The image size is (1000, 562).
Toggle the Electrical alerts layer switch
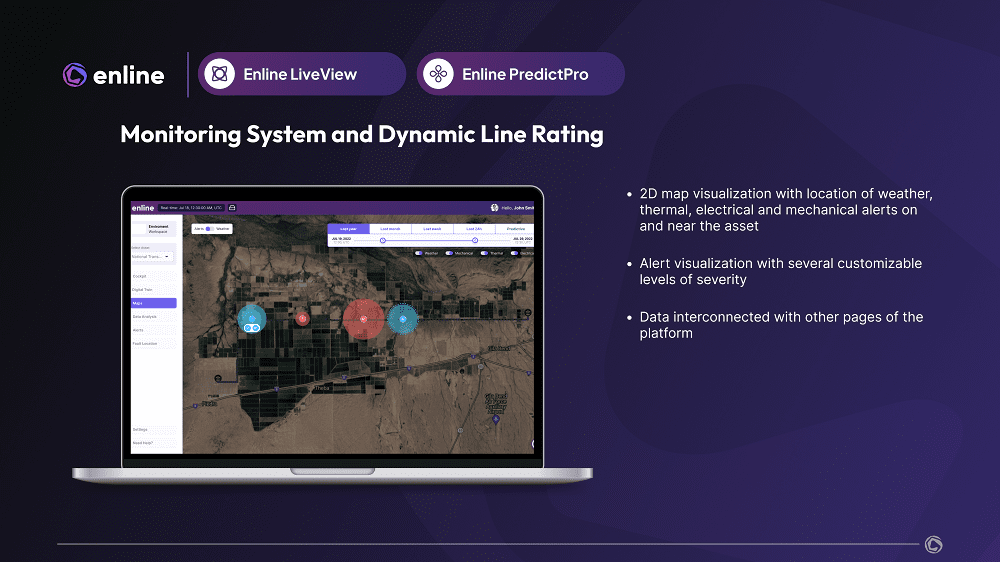tap(514, 253)
